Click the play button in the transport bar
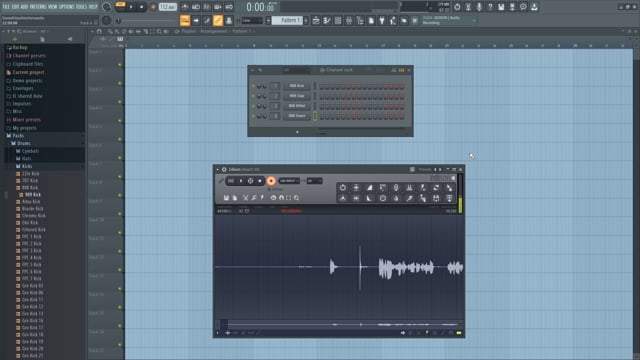 [x=131, y=7]
